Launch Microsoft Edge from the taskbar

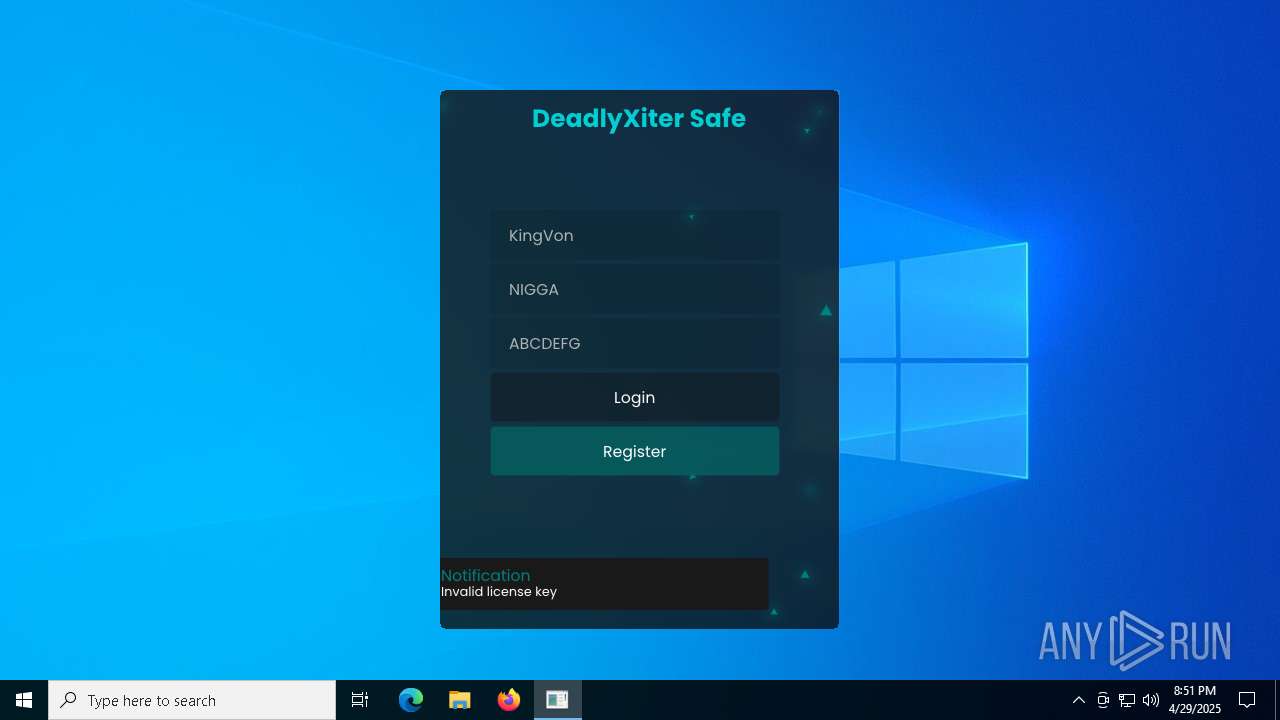point(411,700)
